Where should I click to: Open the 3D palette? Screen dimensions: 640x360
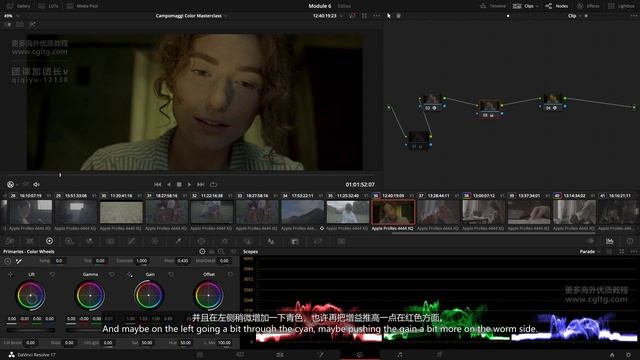click(x=341, y=241)
